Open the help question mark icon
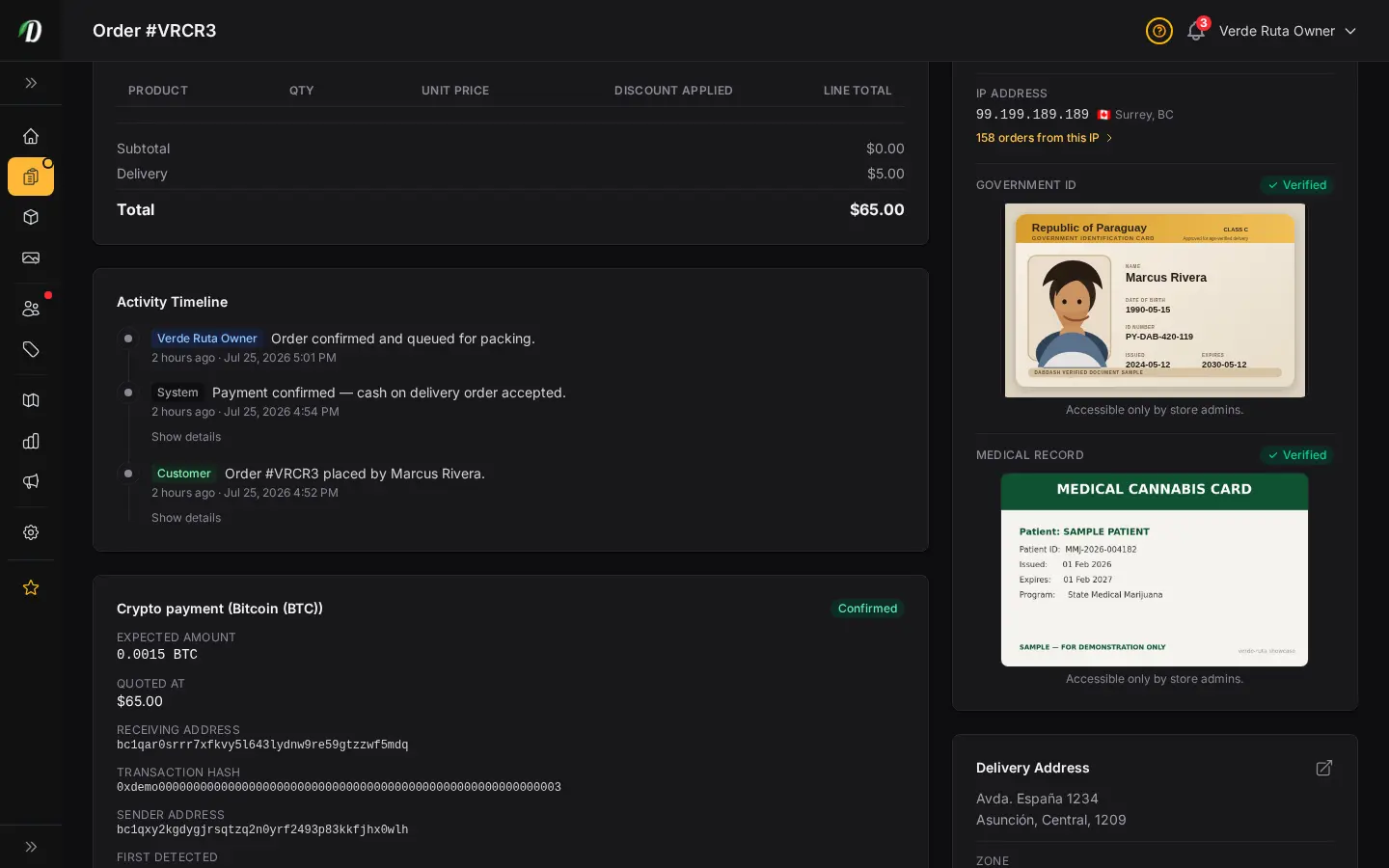Viewport: 1389px width, 868px height. pyautogui.click(x=1158, y=31)
